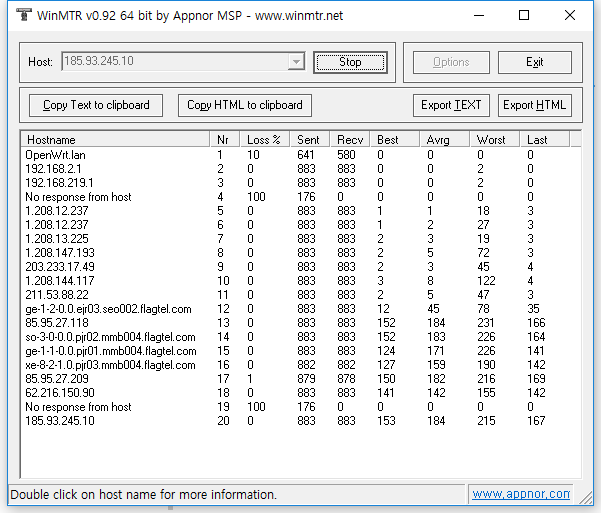This screenshot has height=513, width=601.
Task: Select the 62.216.150.90 host row
Action: 61,393
